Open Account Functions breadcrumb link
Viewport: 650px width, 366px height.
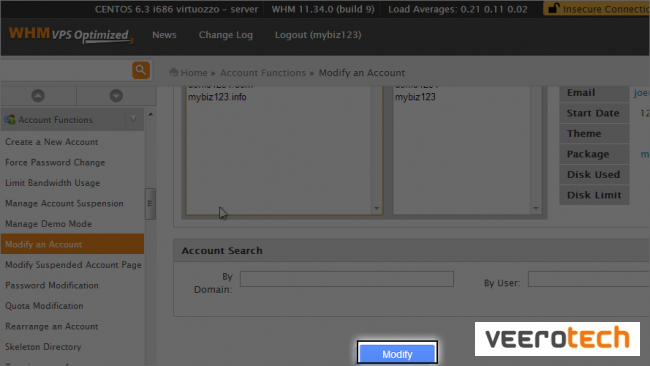pyautogui.click(x=263, y=73)
